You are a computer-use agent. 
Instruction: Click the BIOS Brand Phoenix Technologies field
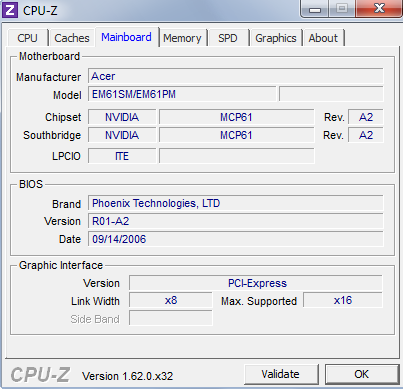click(236, 203)
